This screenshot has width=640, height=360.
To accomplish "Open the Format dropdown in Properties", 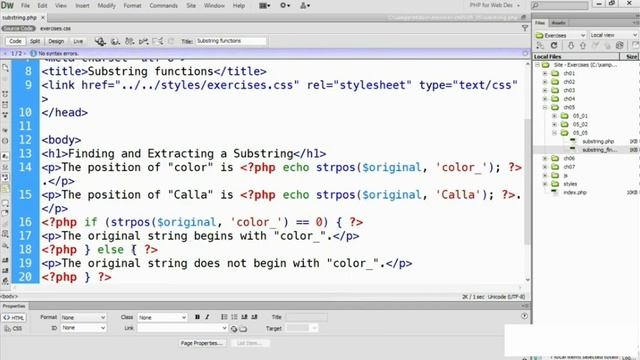I will pyautogui.click(x=83, y=317).
